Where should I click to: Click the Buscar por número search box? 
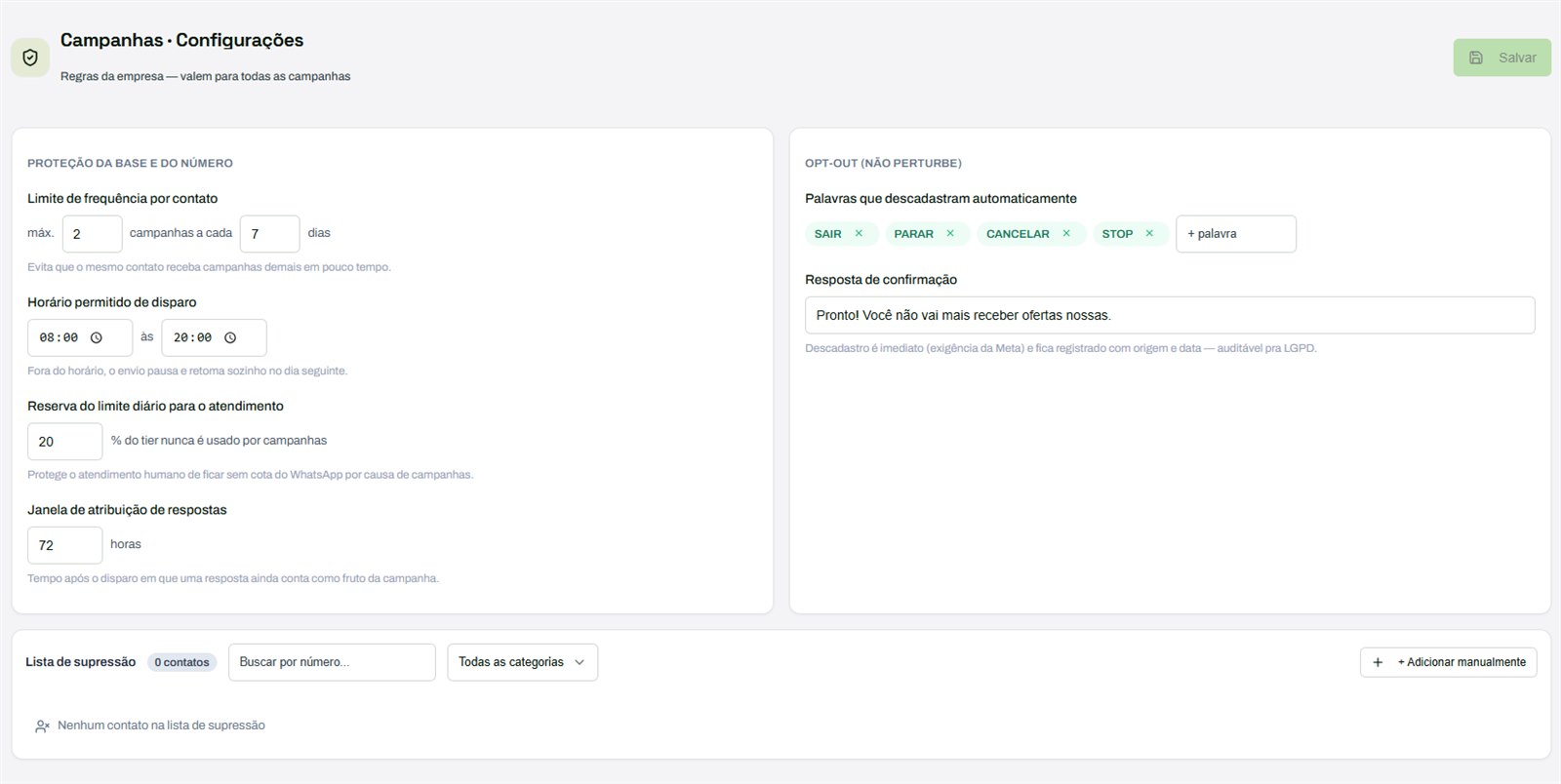coord(332,662)
